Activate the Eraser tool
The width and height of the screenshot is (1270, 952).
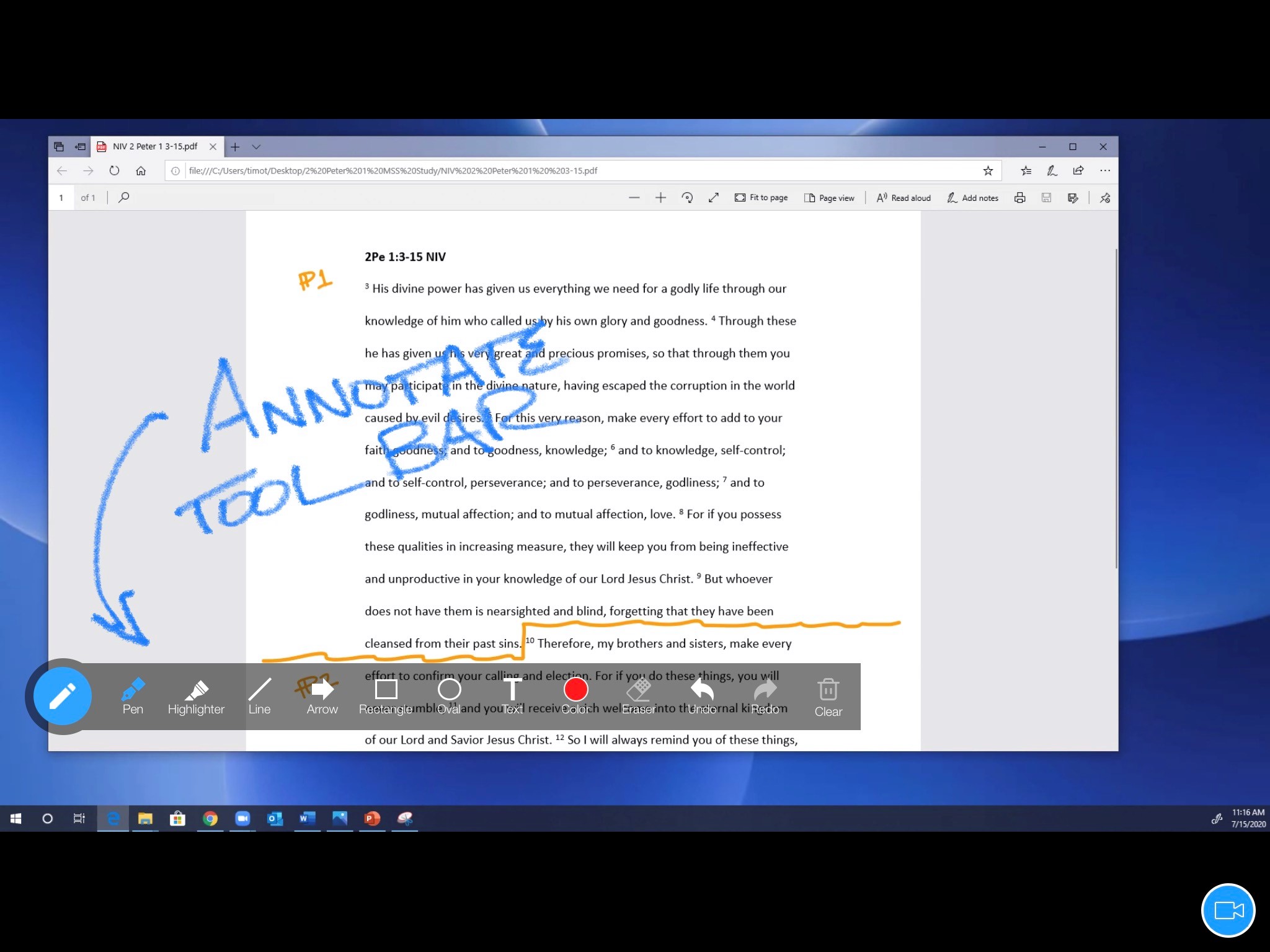(638, 696)
